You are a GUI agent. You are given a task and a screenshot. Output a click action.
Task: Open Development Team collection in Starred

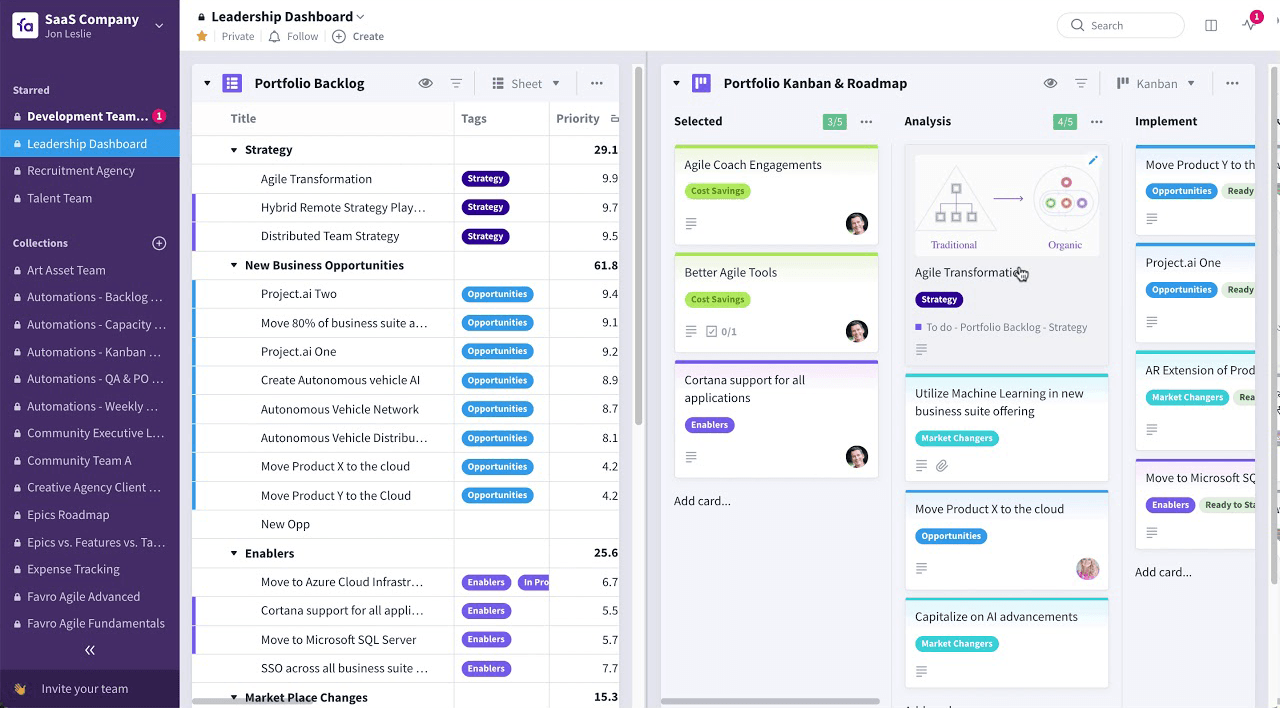click(87, 116)
